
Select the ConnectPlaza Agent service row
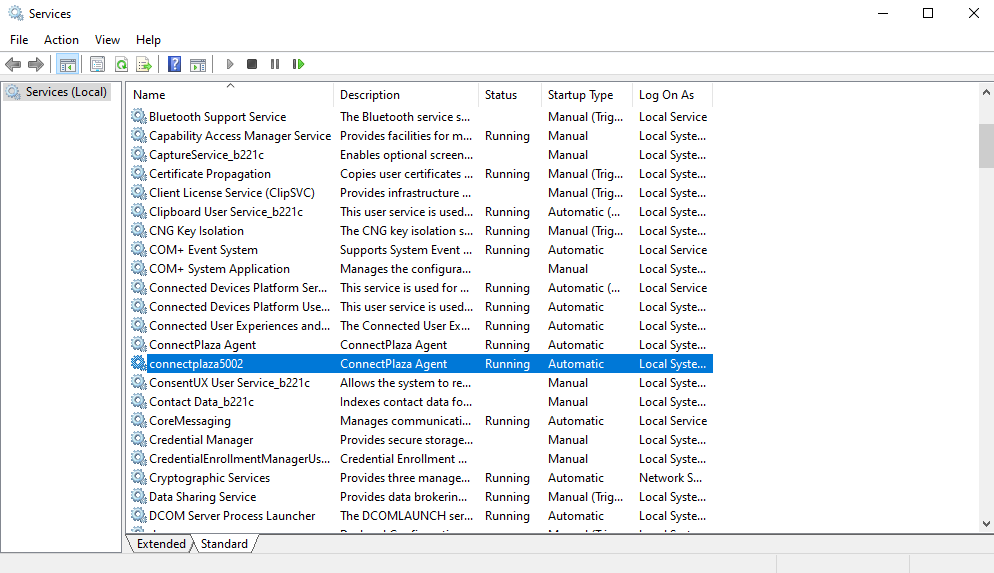(x=421, y=345)
